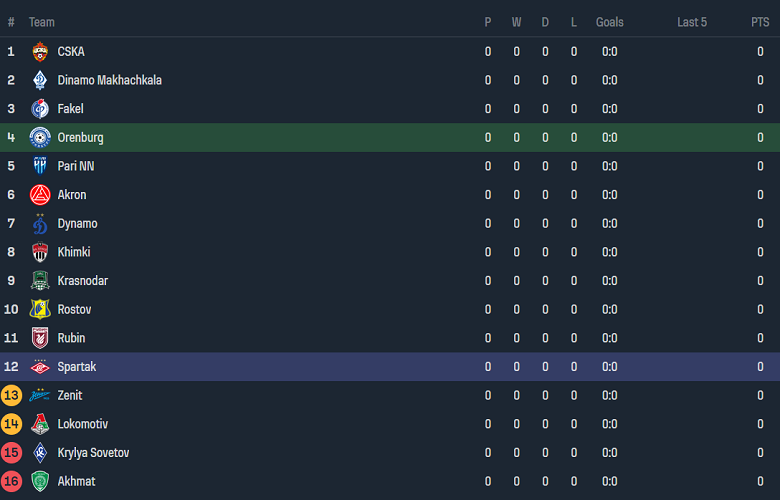Open the Pari NN team page

(x=76, y=166)
